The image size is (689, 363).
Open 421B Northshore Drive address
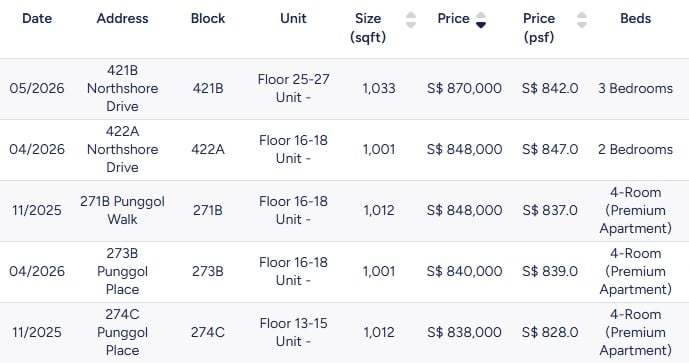coord(123,88)
